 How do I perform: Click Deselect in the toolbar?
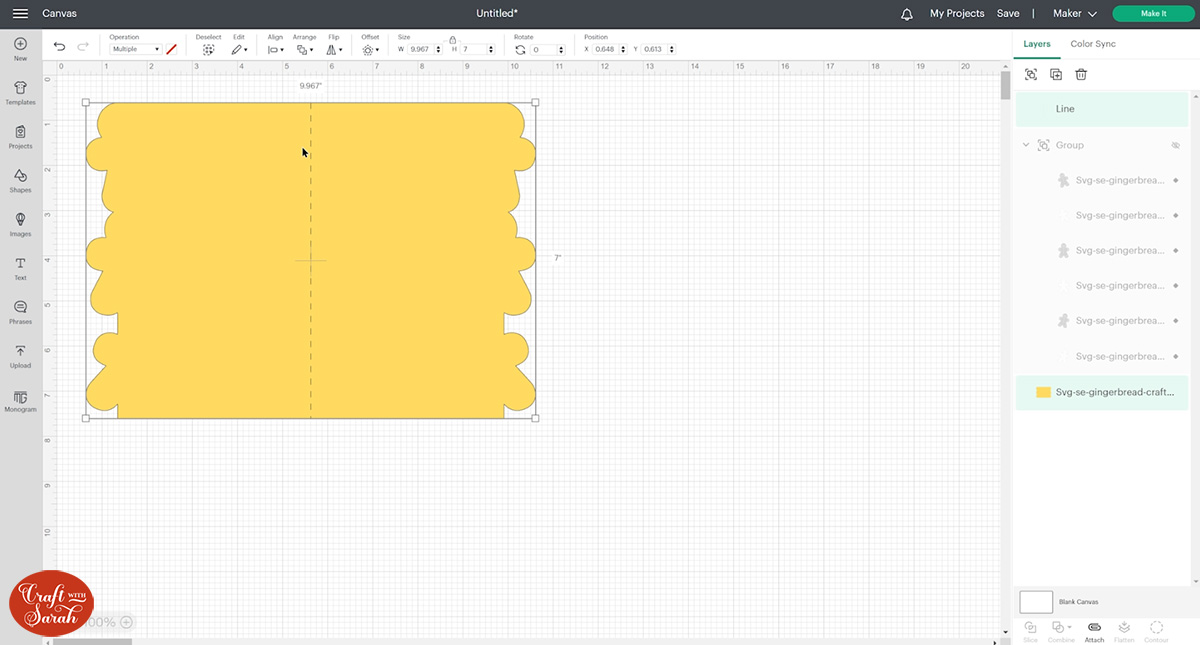208,49
